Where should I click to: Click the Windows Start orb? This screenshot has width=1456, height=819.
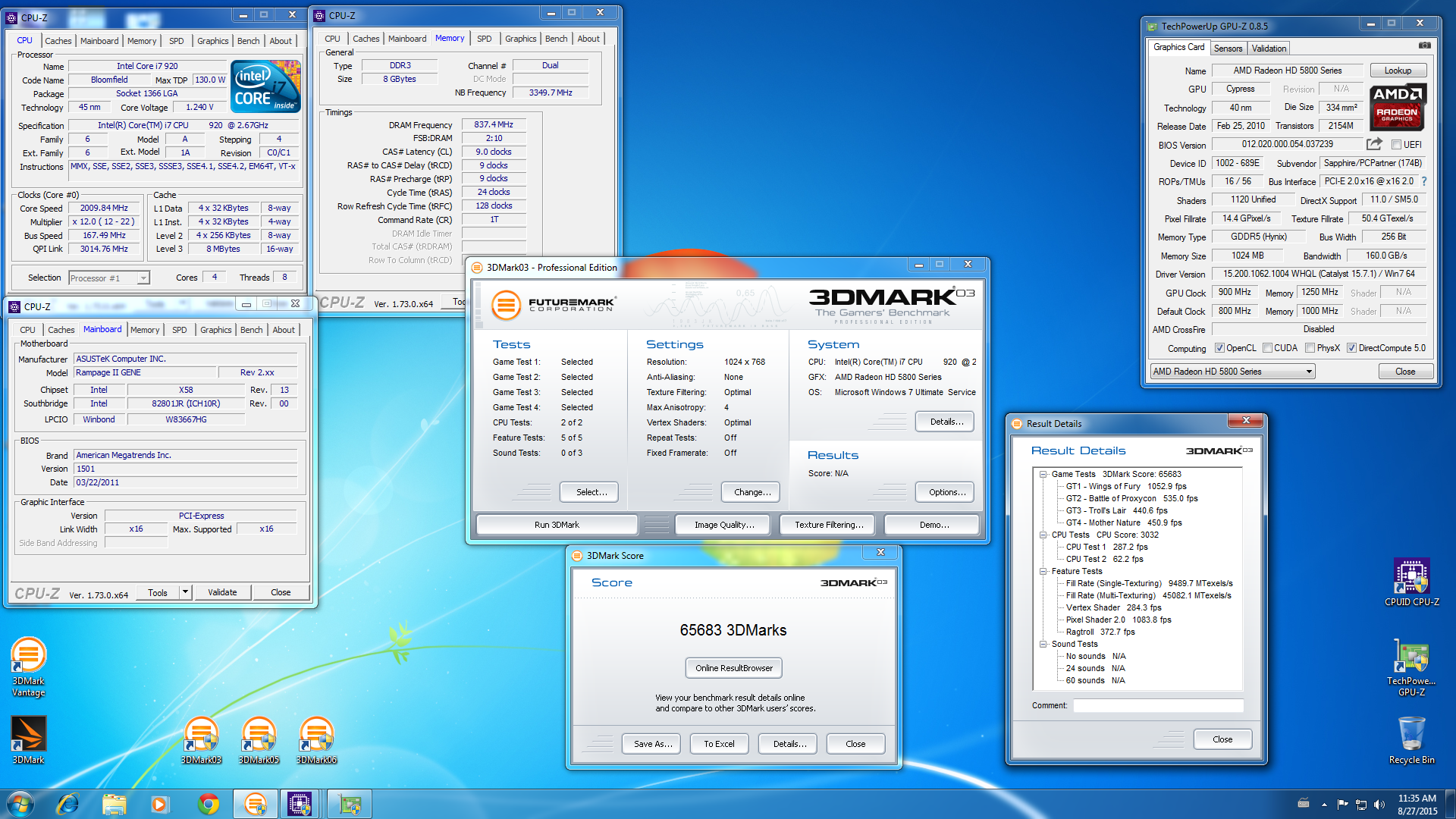[x=20, y=803]
